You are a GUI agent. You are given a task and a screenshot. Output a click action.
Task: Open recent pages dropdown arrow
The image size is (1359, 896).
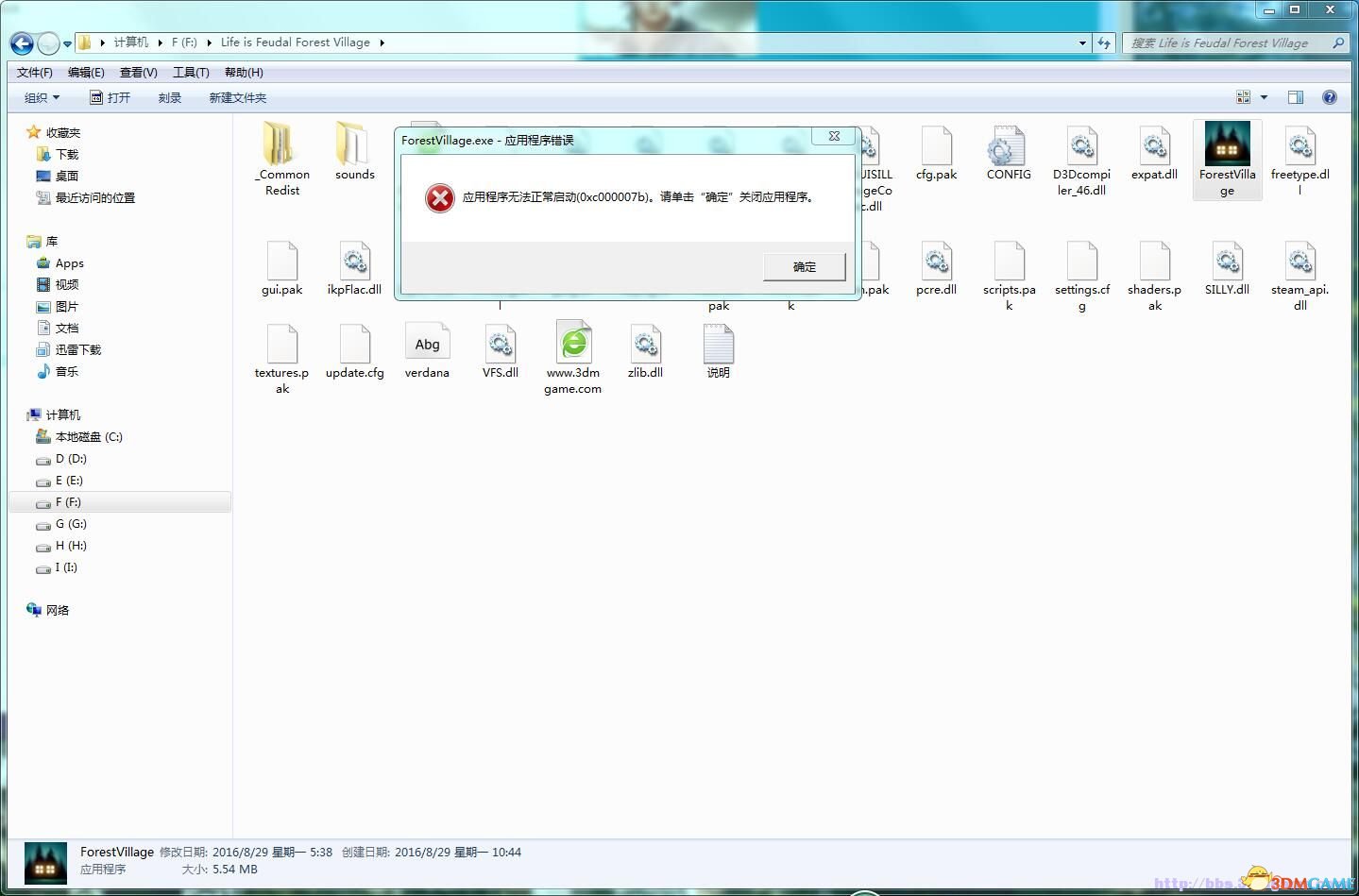click(x=67, y=43)
